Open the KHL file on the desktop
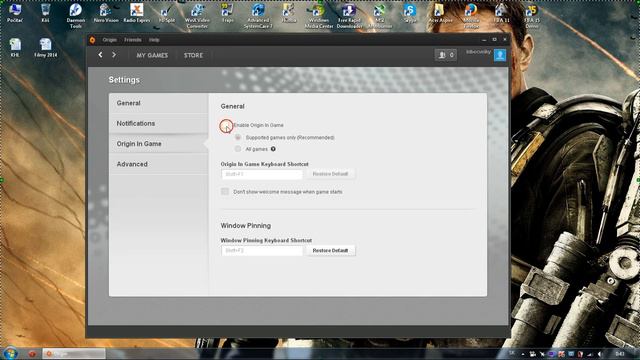 point(15,48)
